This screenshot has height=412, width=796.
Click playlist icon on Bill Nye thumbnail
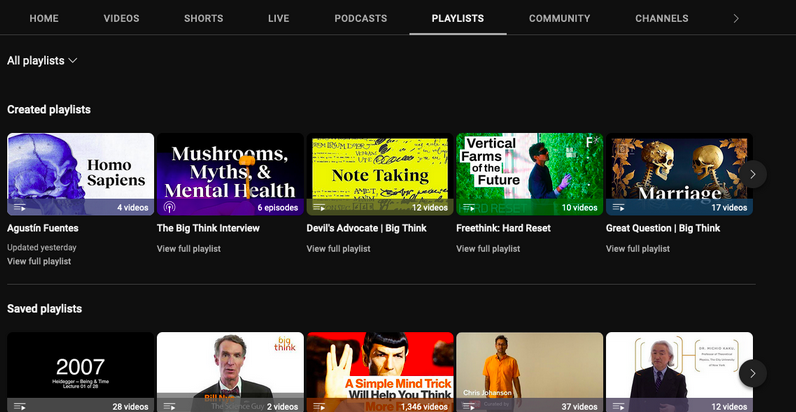pyautogui.click(x=170, y=406)
